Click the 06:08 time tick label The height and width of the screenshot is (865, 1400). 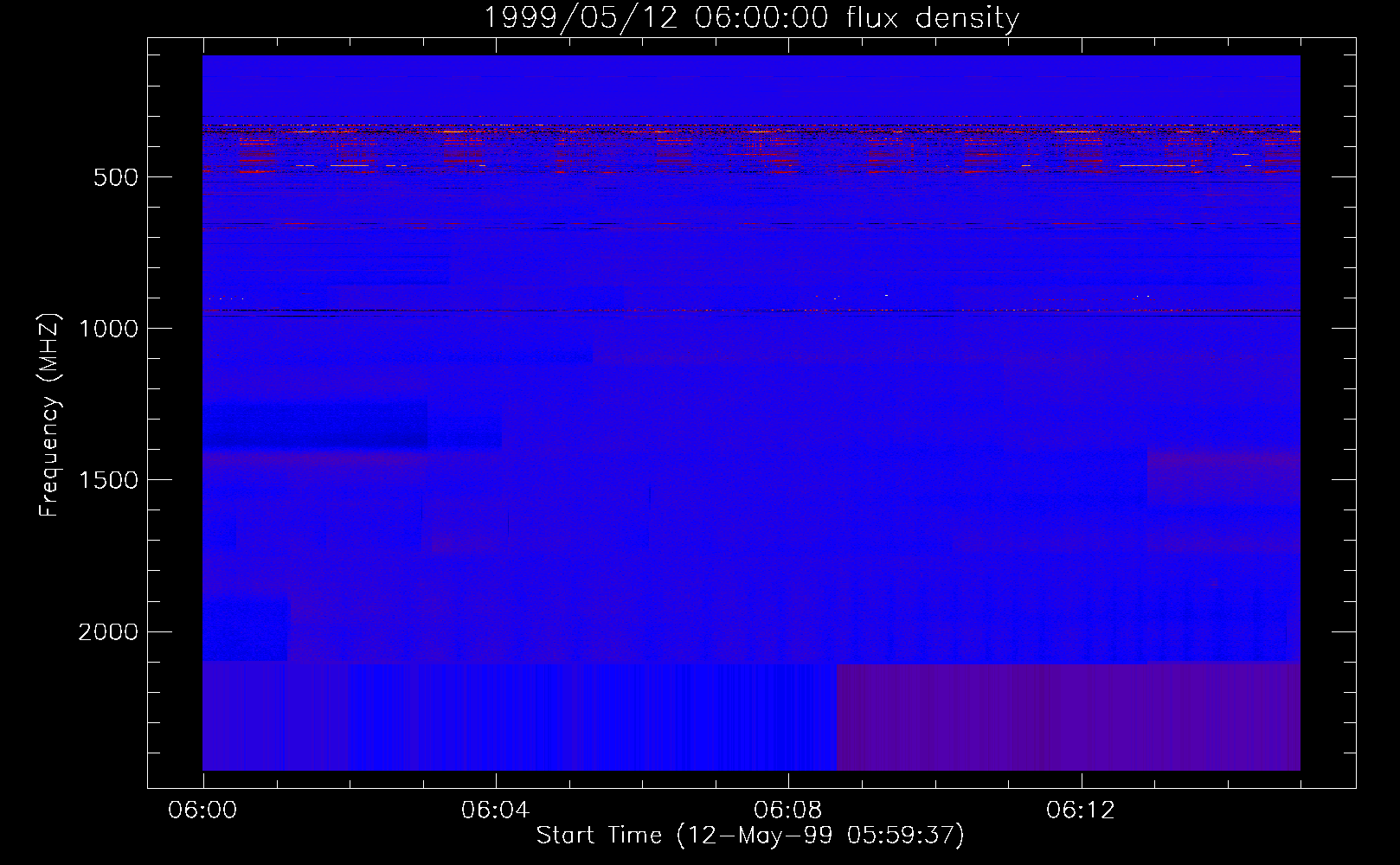[x=788, y=811]
